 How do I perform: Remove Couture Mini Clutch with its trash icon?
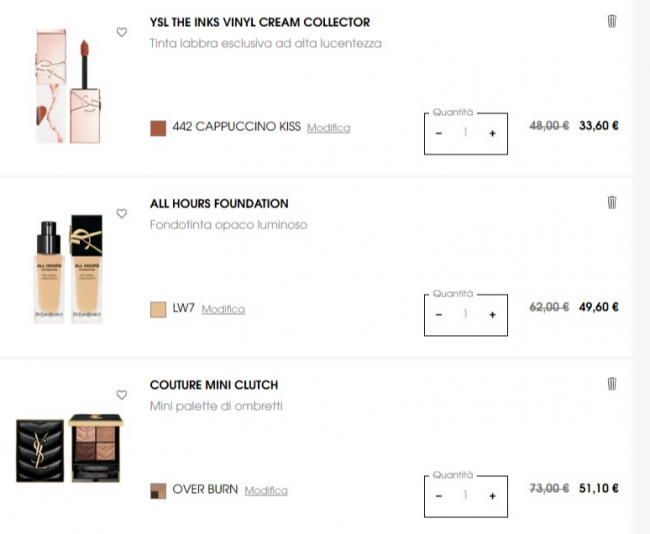[612, 384]
